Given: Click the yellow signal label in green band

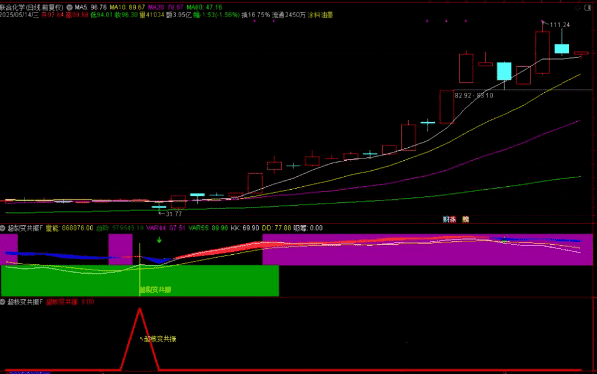Looking at the screenshot, I should tap(155, 290).
